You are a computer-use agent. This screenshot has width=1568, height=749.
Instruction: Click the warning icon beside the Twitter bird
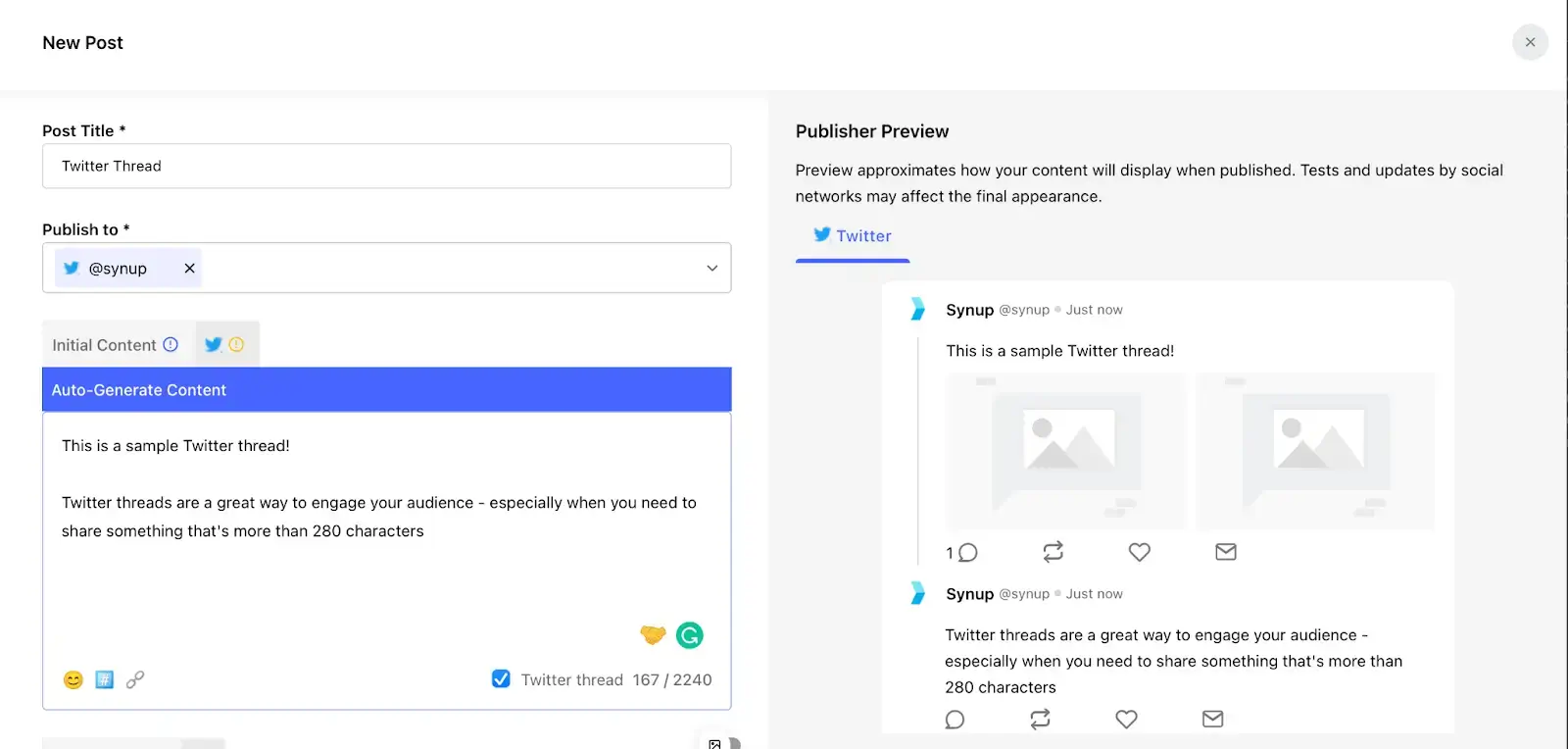pos(236,344)
